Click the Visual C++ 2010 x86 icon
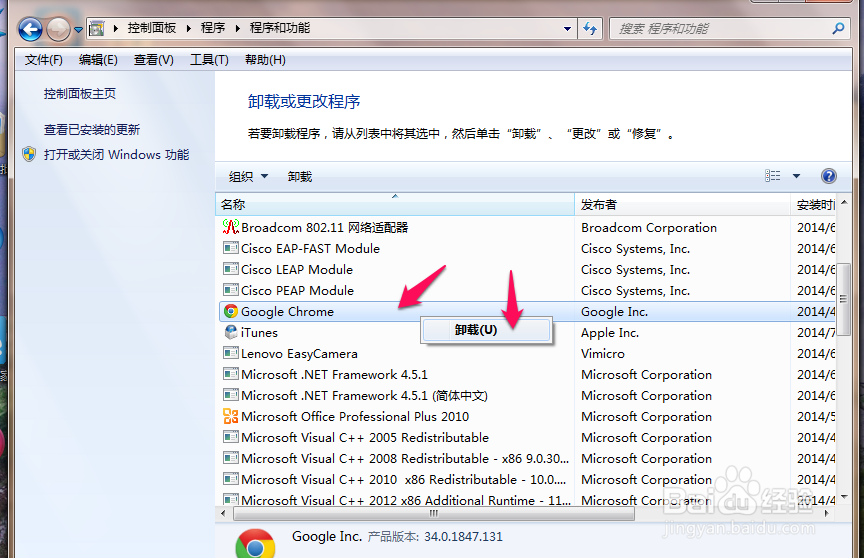The height and width of the screenshot is (558, 864). pyautogui.click(x=231, y=479)
